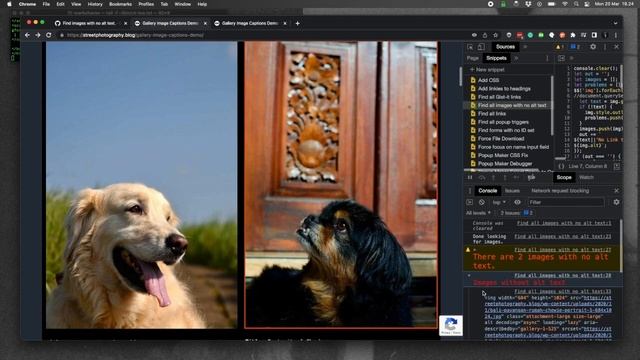The image size is (640, 360).
Task: Select the Scope debugger tab
Action: click(x=564, y=178)
